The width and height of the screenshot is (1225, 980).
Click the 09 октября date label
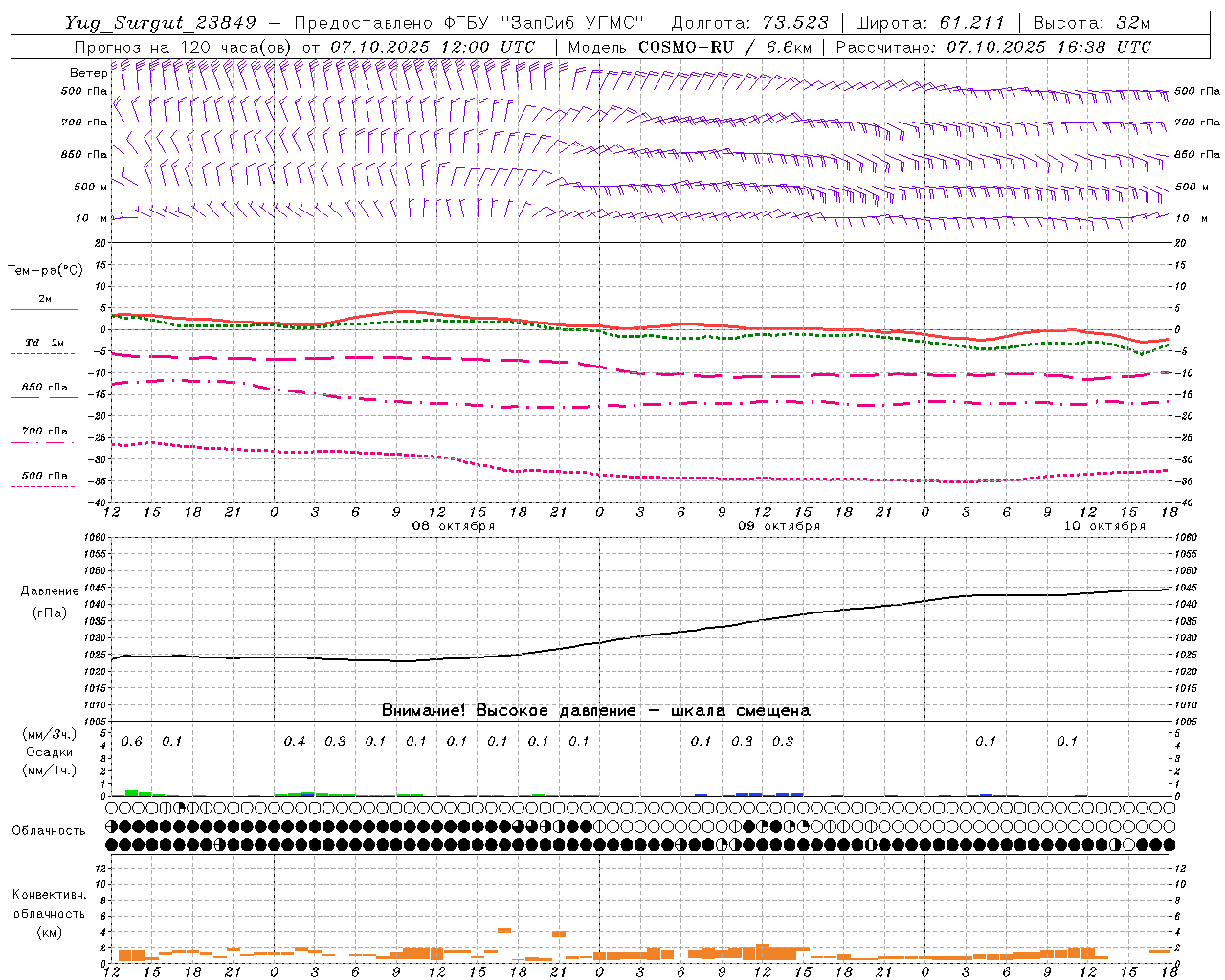[x=778, y=526]
